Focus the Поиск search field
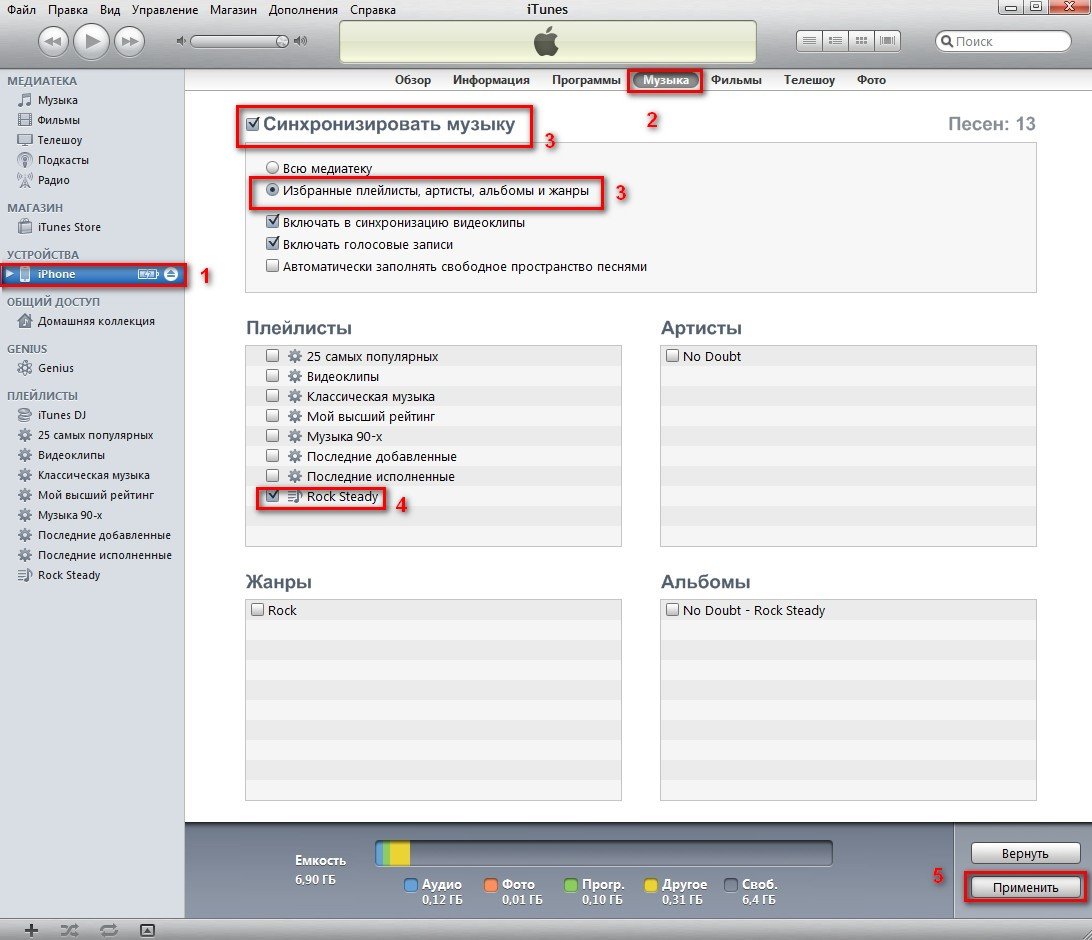The image size is (1092, 940). click(1003, 41)
